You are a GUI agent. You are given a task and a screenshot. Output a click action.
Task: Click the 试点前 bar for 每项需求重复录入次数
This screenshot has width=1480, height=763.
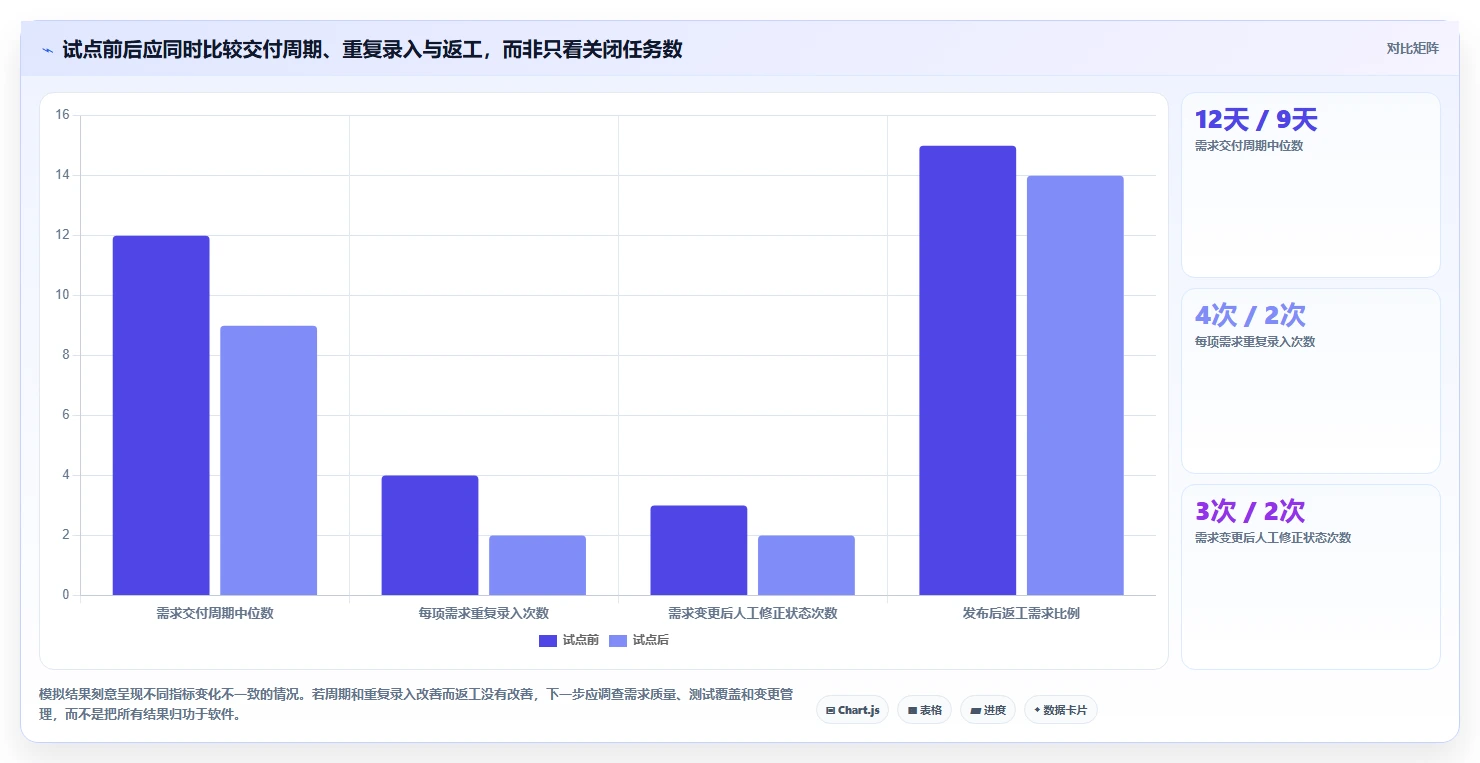(x=430, y=535)
